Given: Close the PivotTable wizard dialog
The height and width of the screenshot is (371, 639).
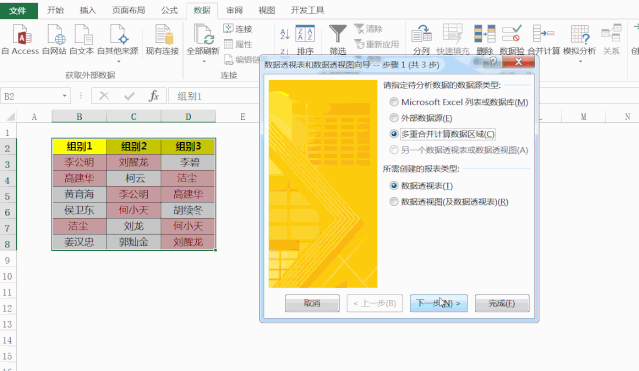Looking at the screenshot, I should click(x=518, y=62).
